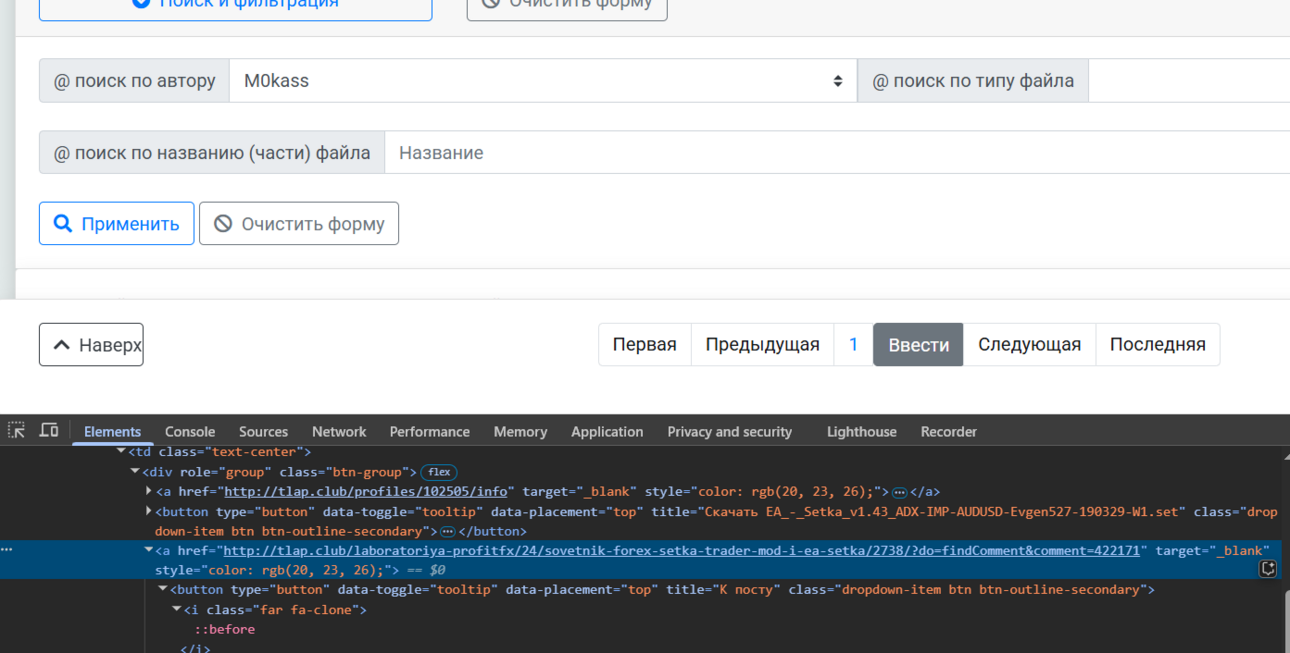Click the flex badge on btn-group div
Viewport: 1290px width, 653px height.
point(439,472)
